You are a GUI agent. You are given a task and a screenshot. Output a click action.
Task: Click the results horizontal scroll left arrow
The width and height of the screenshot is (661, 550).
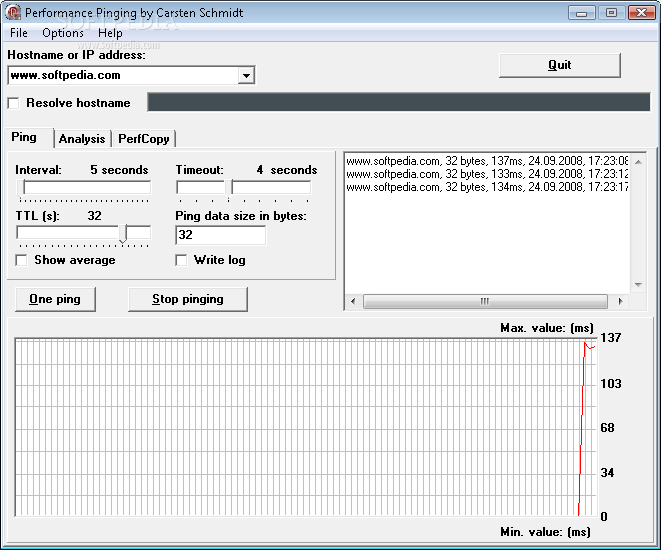pos(353,301)
